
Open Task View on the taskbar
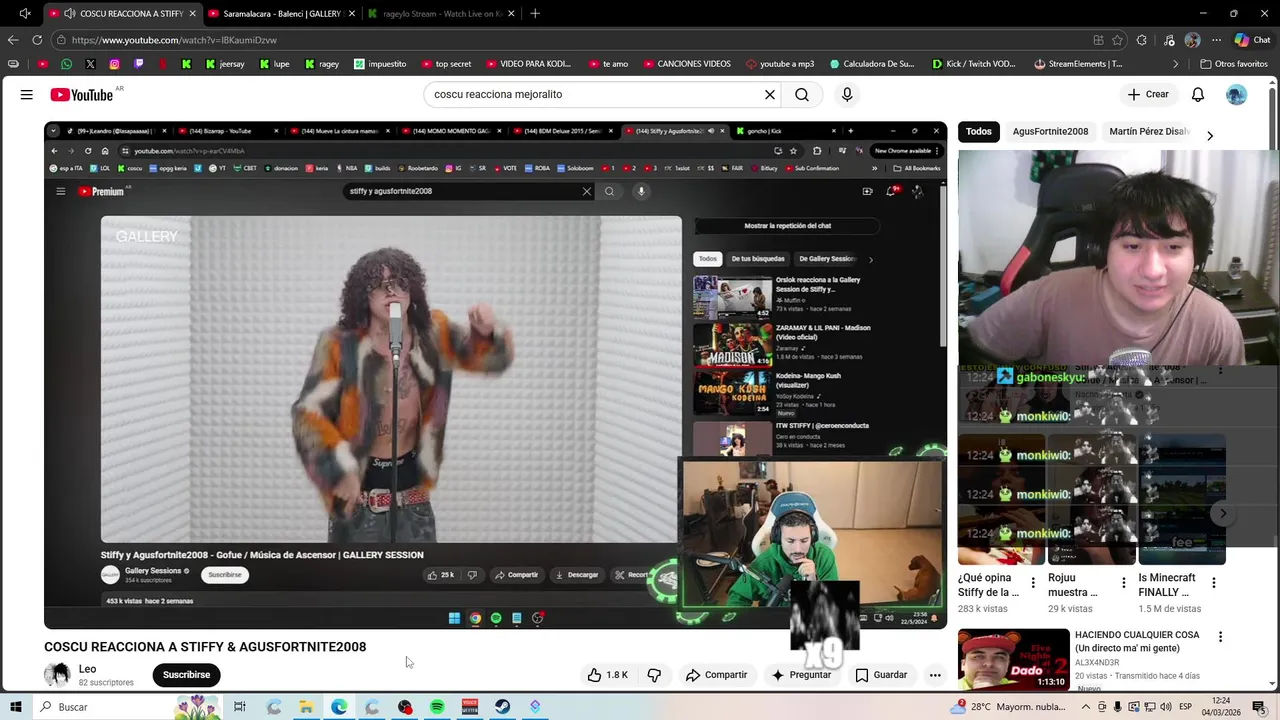tap(240, 707)
